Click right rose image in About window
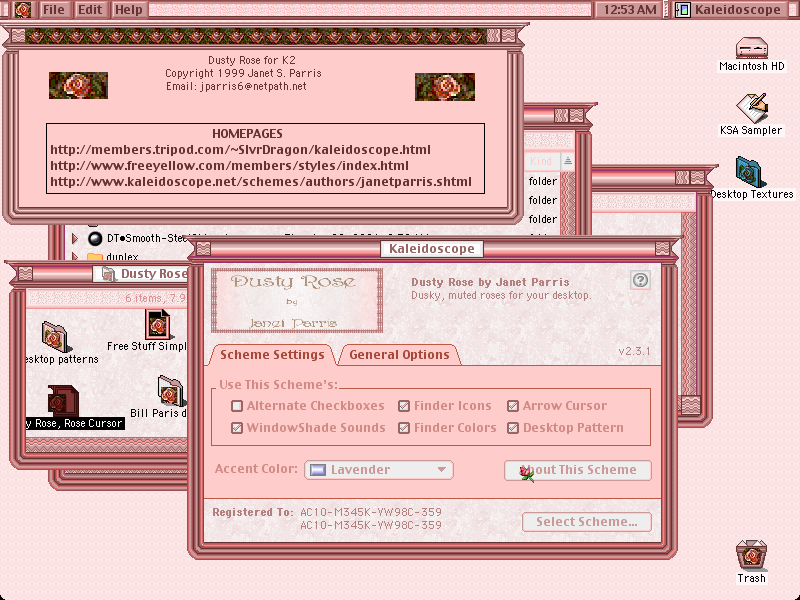Screen dimensions: 800x600 (445, 87)
